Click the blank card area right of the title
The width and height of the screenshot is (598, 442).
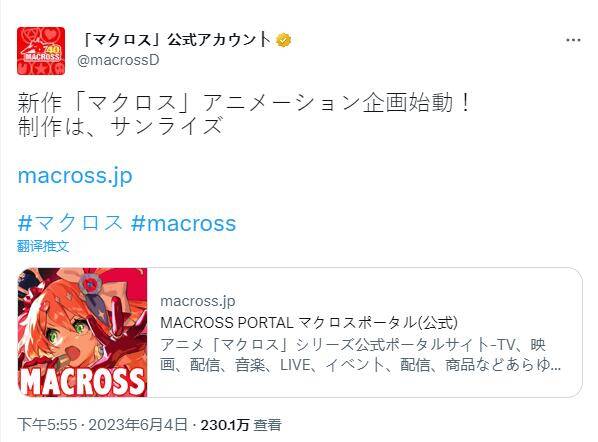pos(519,323)
